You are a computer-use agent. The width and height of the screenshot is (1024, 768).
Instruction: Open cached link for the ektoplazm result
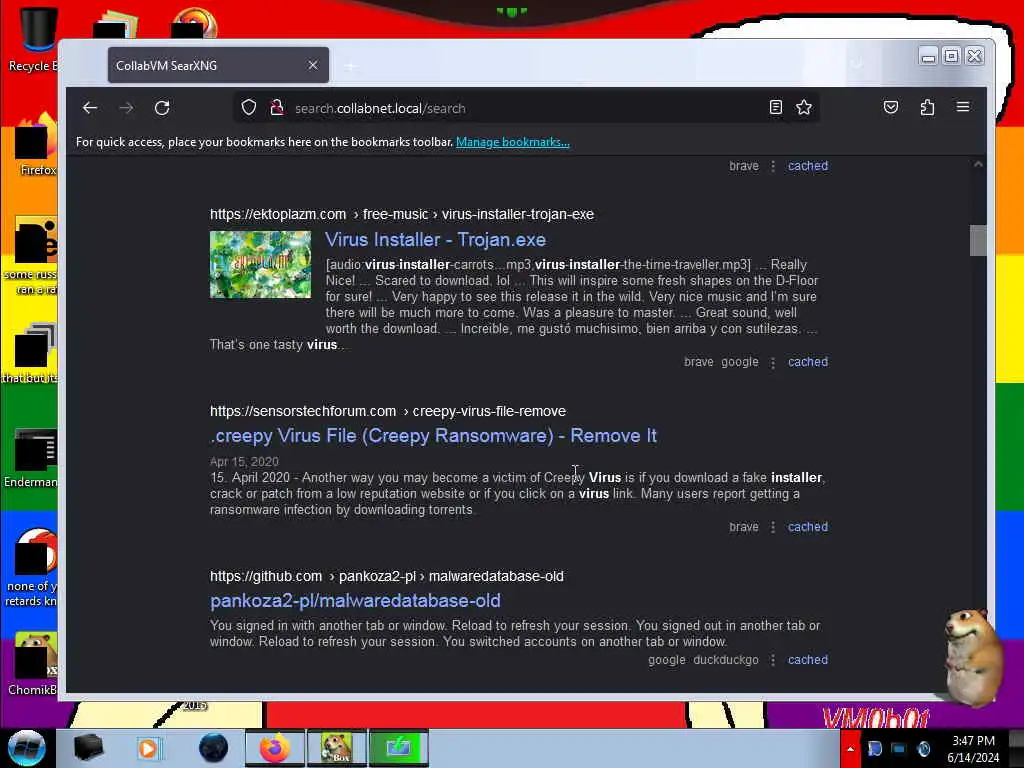808,362
